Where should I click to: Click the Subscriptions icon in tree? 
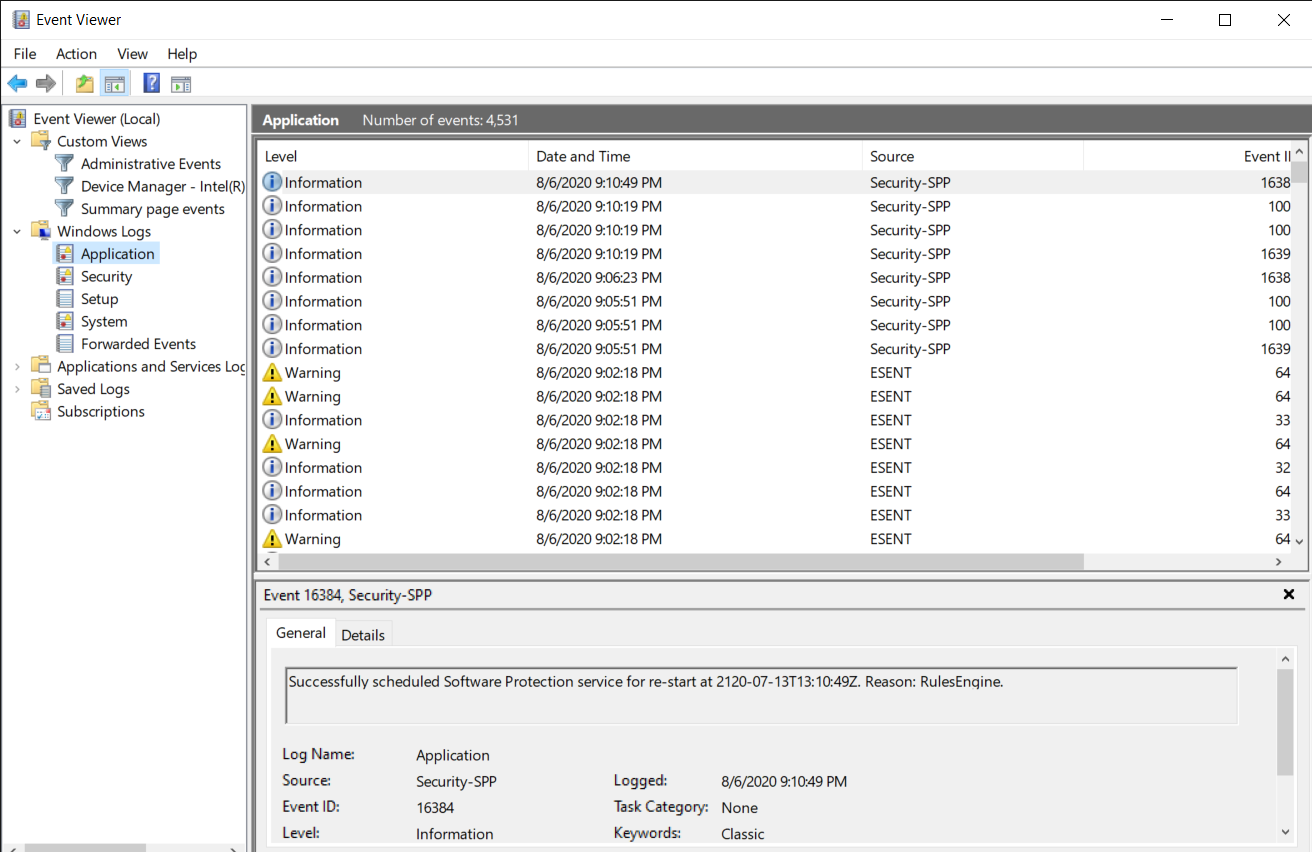(41, 411)
